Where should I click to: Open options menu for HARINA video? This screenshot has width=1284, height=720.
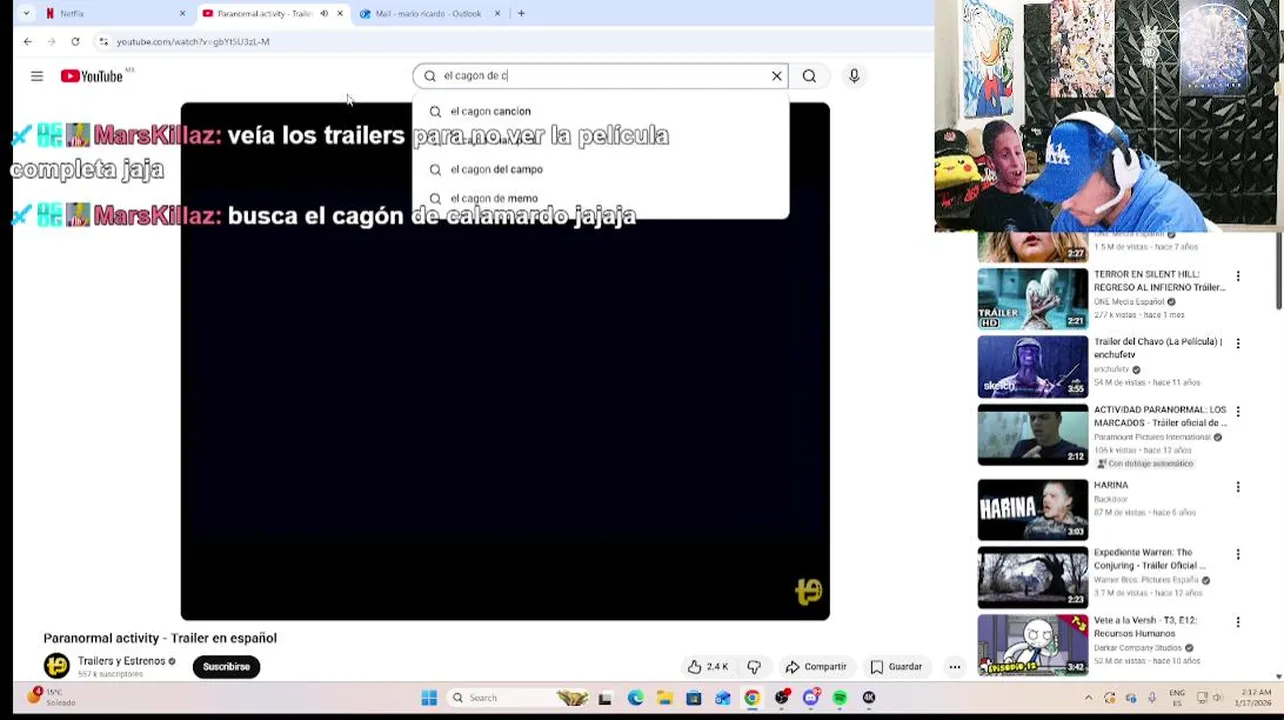1238,487
